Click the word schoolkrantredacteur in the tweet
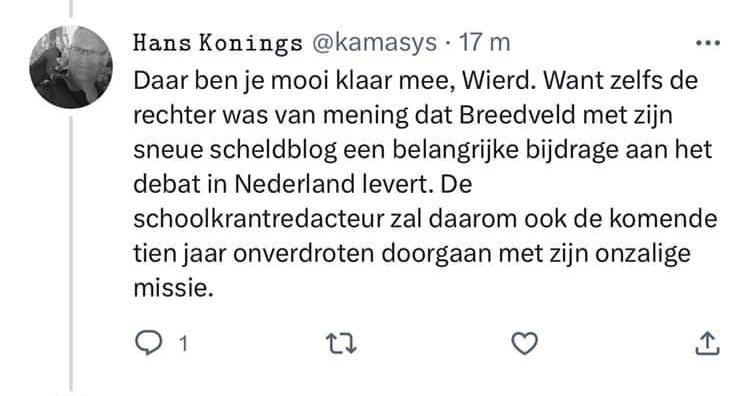Image resolution: width=752 pixels, height=396 pixels. tap(259, 219)
